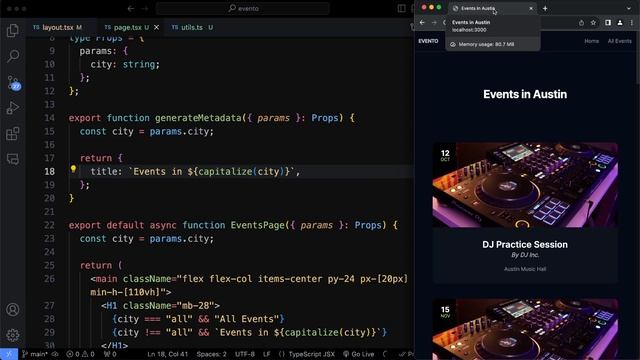
Task: Click line number 22 in the gutter
Action: point(49,225)
